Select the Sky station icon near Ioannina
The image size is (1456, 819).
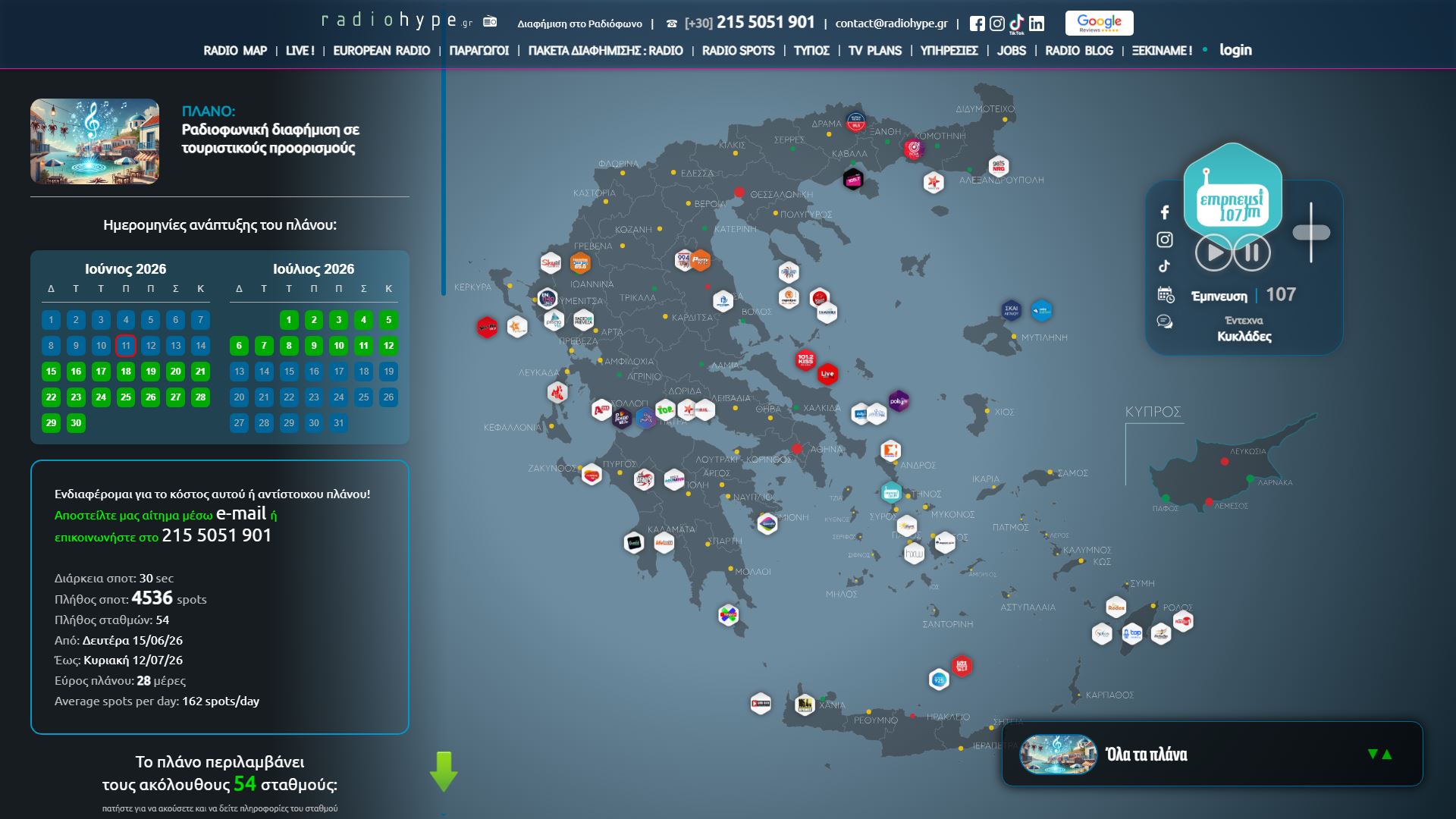click(x=551, y=263)
